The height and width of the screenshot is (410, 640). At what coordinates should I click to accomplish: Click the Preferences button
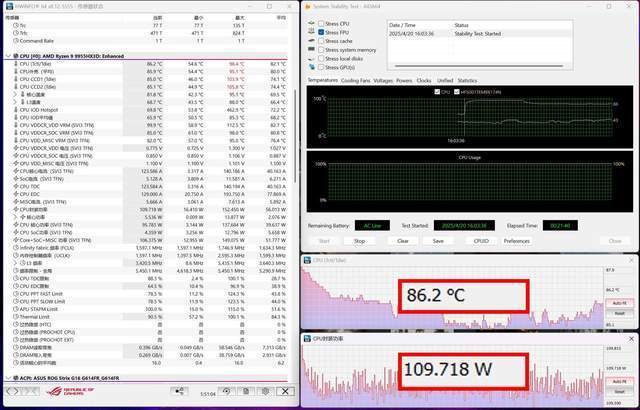[x=517, y=240]
